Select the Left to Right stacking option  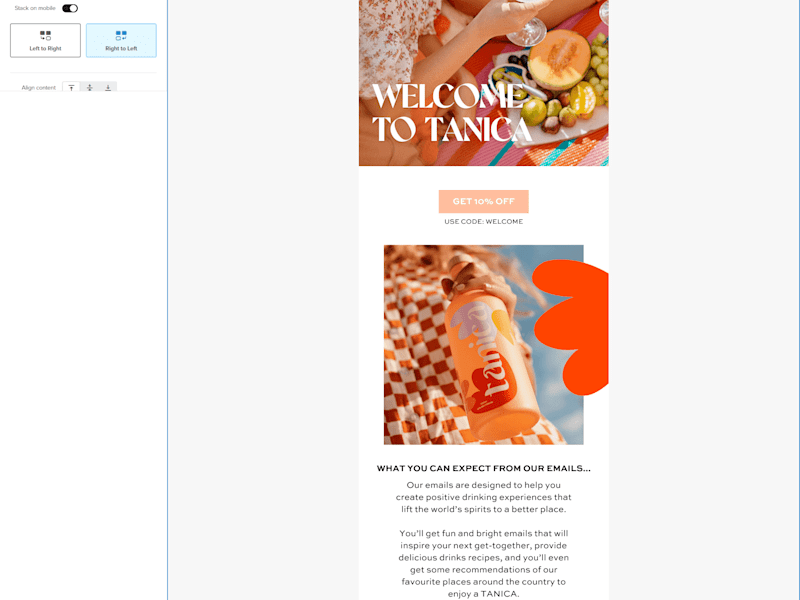45,40
